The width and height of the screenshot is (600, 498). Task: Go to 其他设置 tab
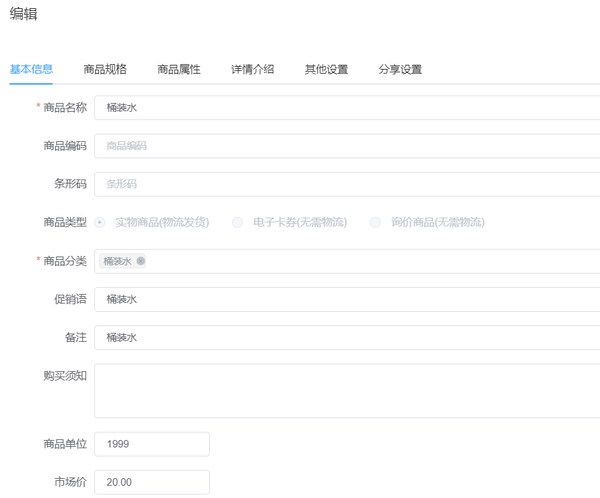tap(326, 69)
